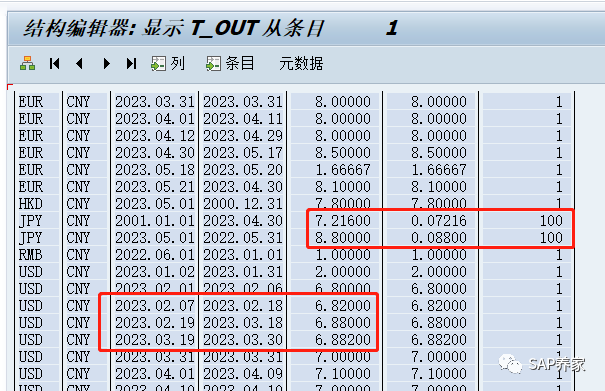Select date cell 2022.06.01

[x=154, y=255]
